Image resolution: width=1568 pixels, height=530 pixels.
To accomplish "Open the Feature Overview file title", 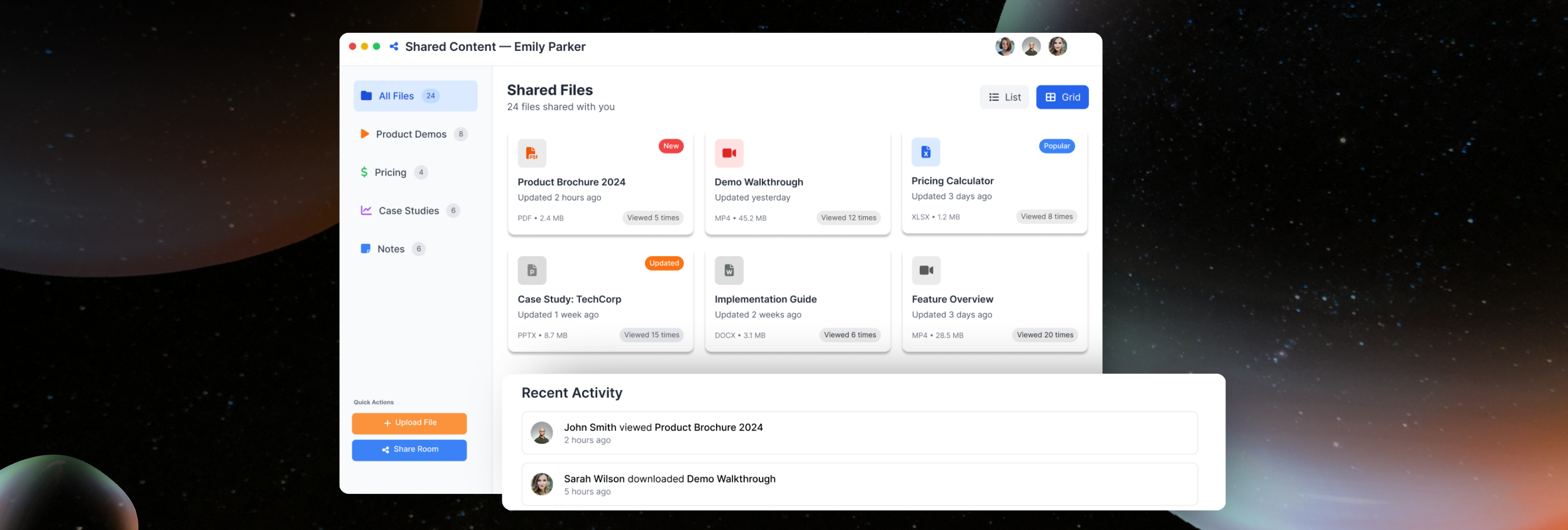I will tap(952, 299).
